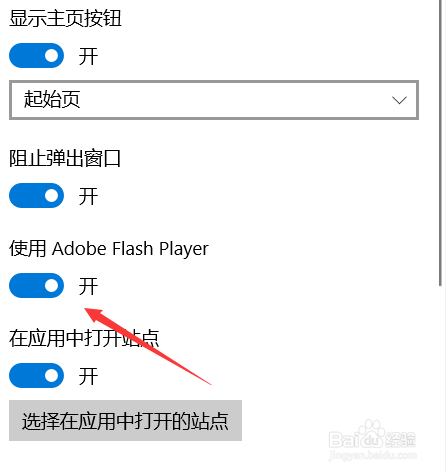Switch off 在应用中打开站点 toggle
Viewport: 446px width, 473px height.
[x=36, y=375]
